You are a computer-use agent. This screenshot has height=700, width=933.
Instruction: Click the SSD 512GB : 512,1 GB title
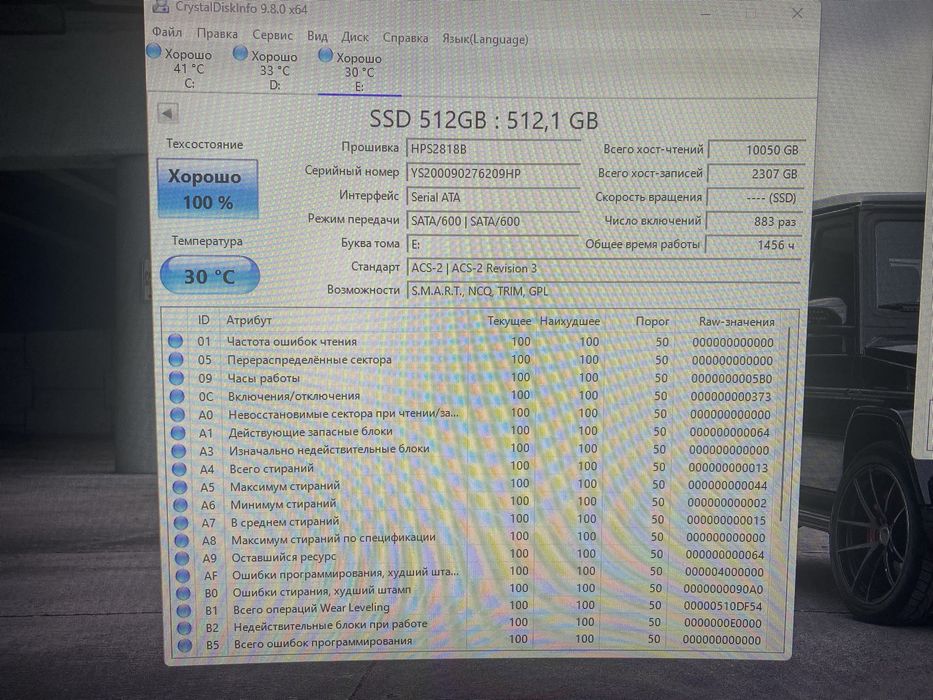[x=484, y=120]
